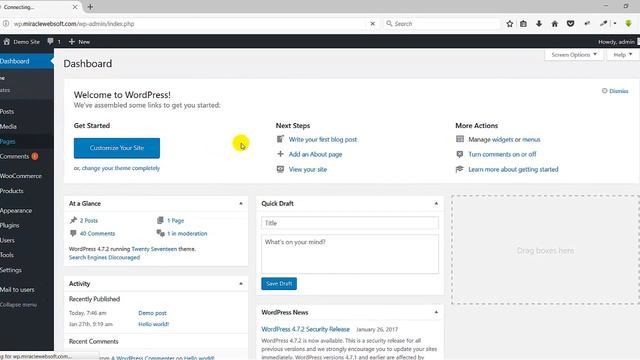Open the menus link in More Actions
The image size is (640, 360).
(x=531, y=140)
